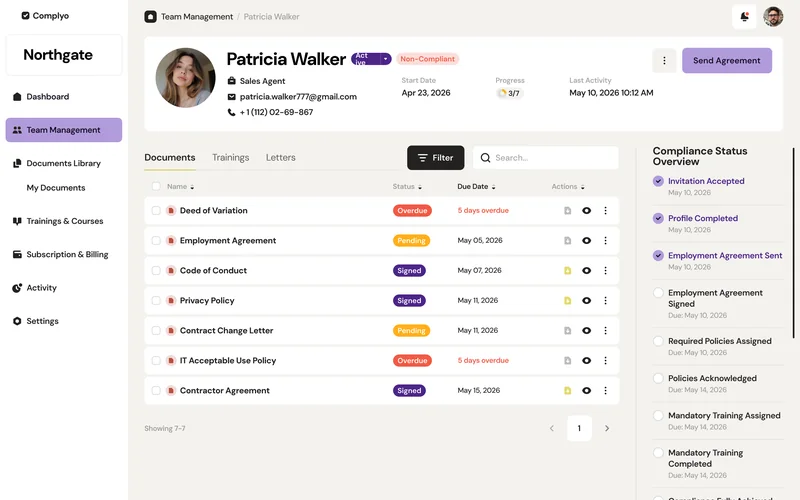Open row menu for Code of Conduct
Screen dimensions: 800x500
[x=606, y=271]
